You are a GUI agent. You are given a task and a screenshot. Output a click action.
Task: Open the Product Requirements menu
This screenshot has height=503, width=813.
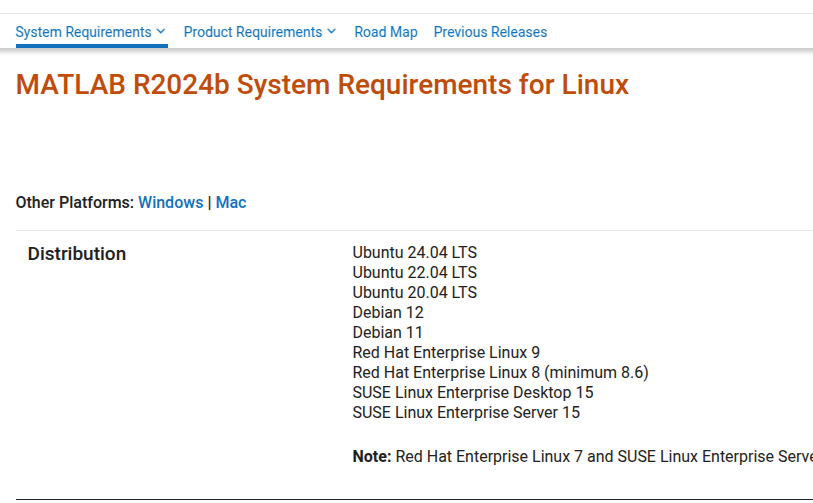click(253, 32)
